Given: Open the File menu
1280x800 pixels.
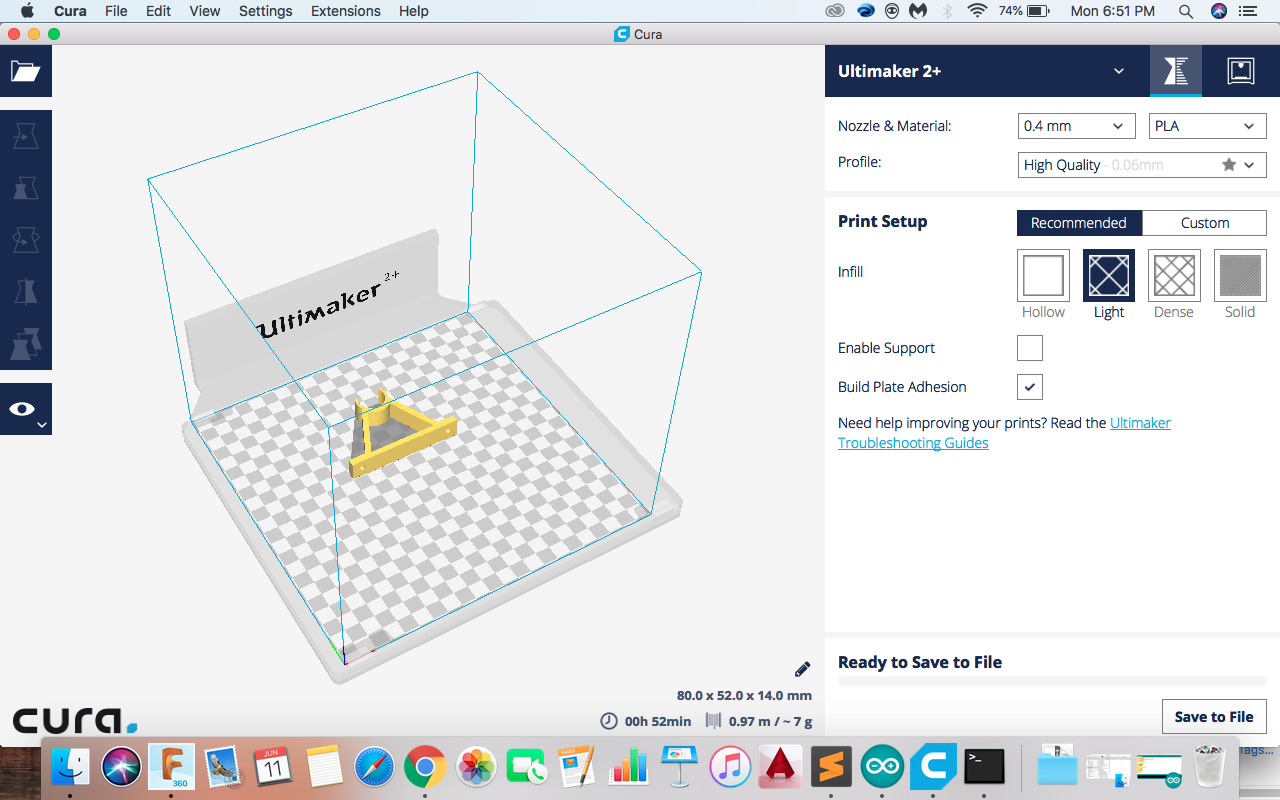Looking at the screenshot, I should pyautogui.click(x=116, y=11).
